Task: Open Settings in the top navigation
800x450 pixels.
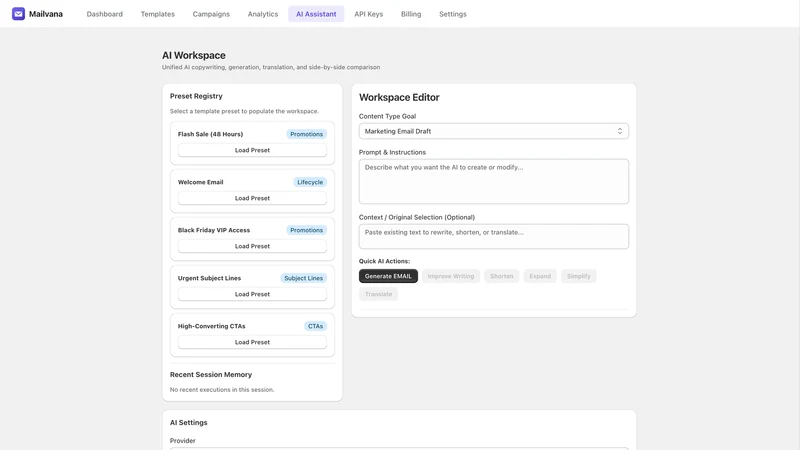Action: [453, 14]
